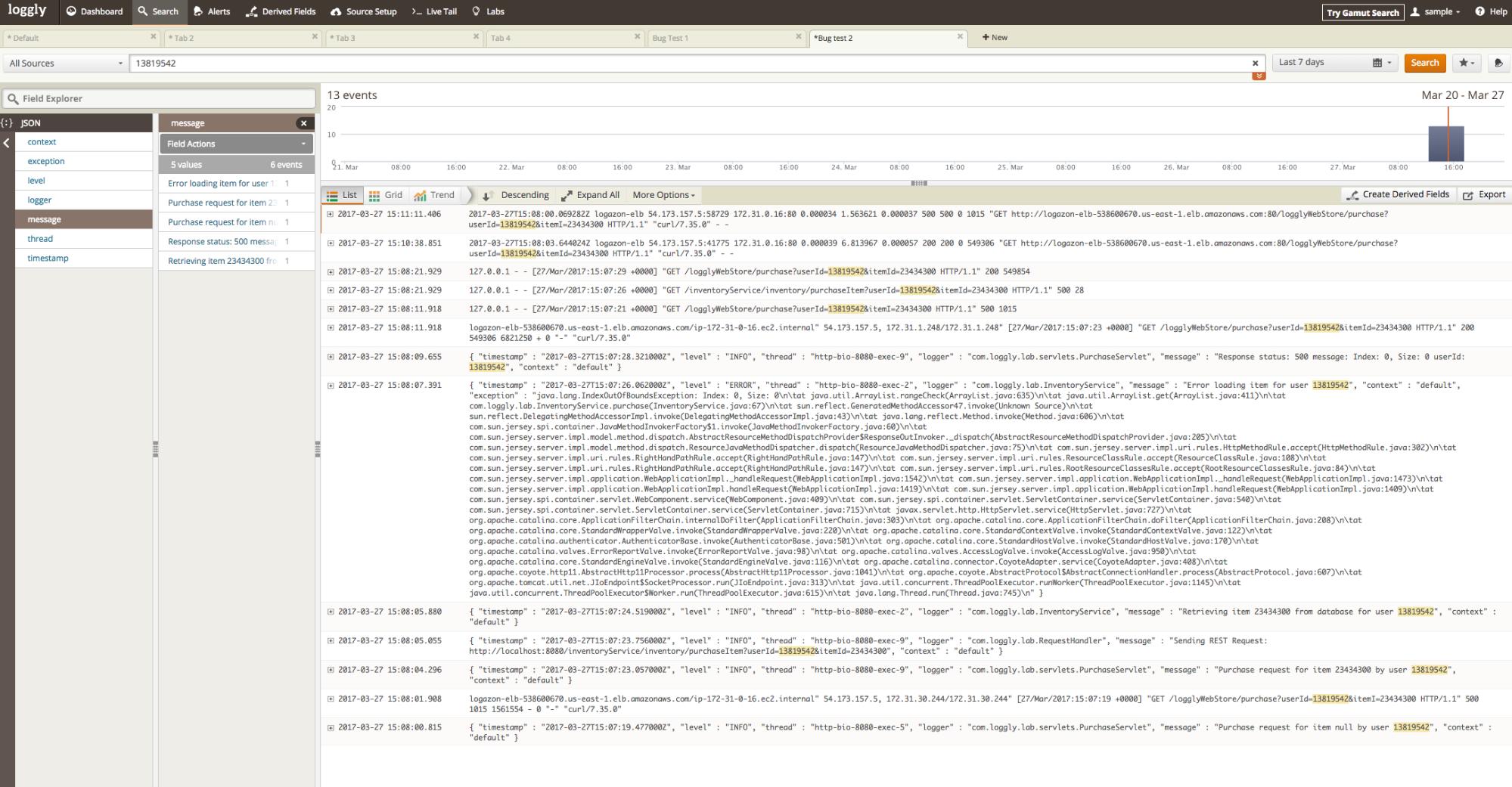
Task: Toggle Expand All events
Action: pyautogui.click(x=590, y=195)
